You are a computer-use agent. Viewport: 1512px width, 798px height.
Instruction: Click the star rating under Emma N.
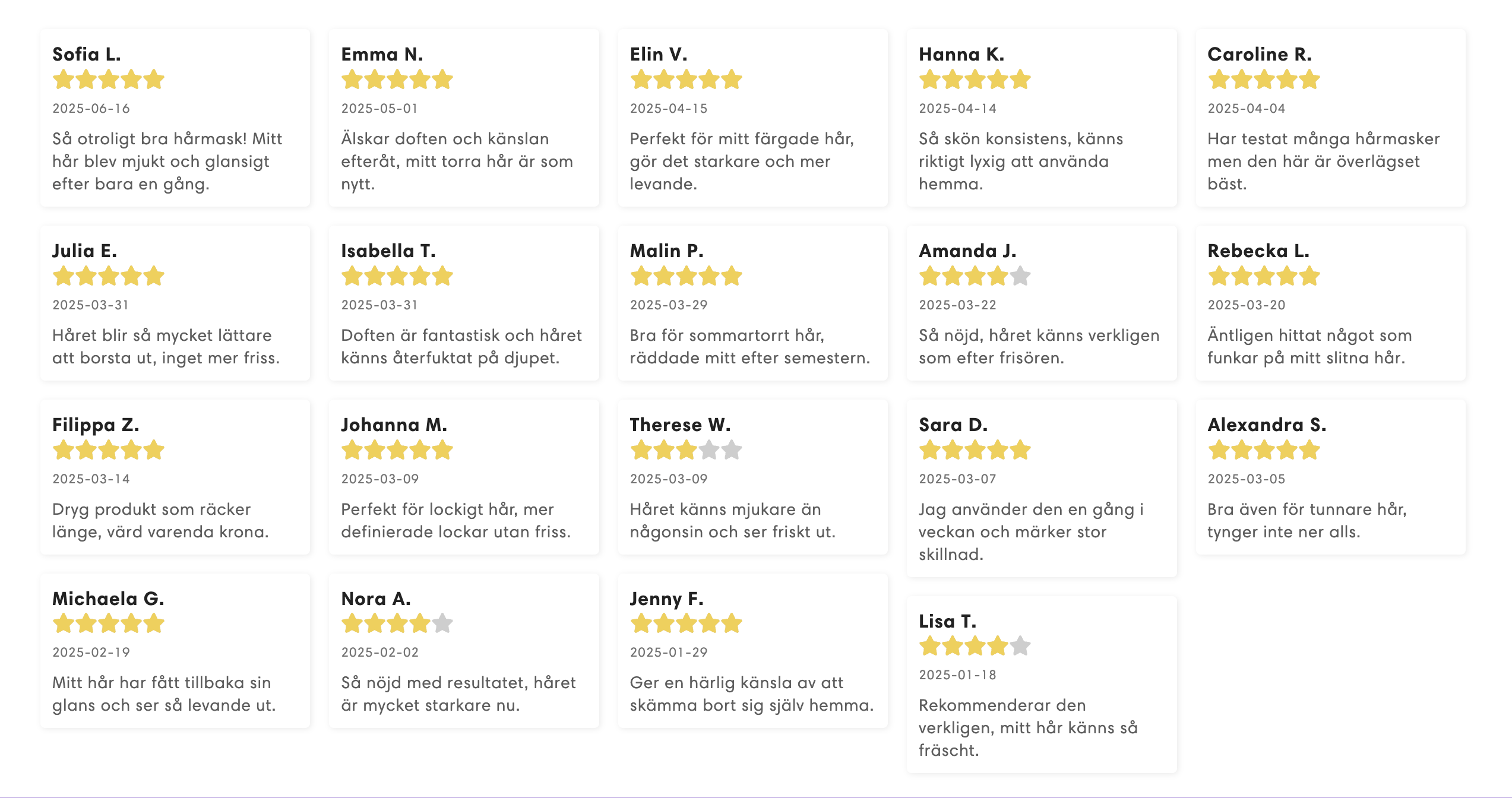397,80
